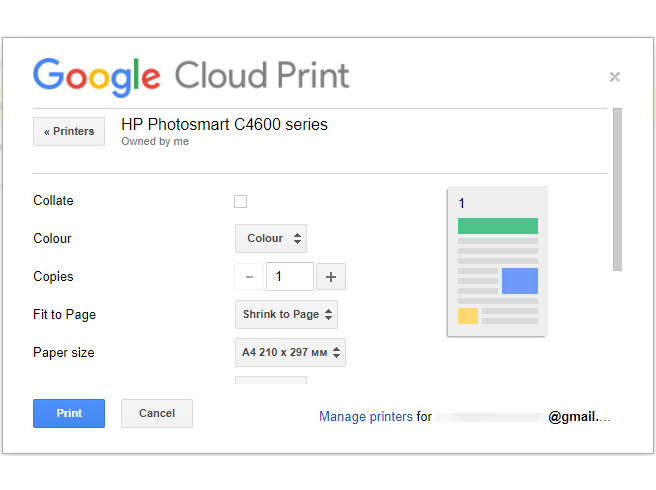Image resolution: width=656 pixels, height=490 pixels.
Task: Close the Cloud Print dialog
Action: pos(615,77)
